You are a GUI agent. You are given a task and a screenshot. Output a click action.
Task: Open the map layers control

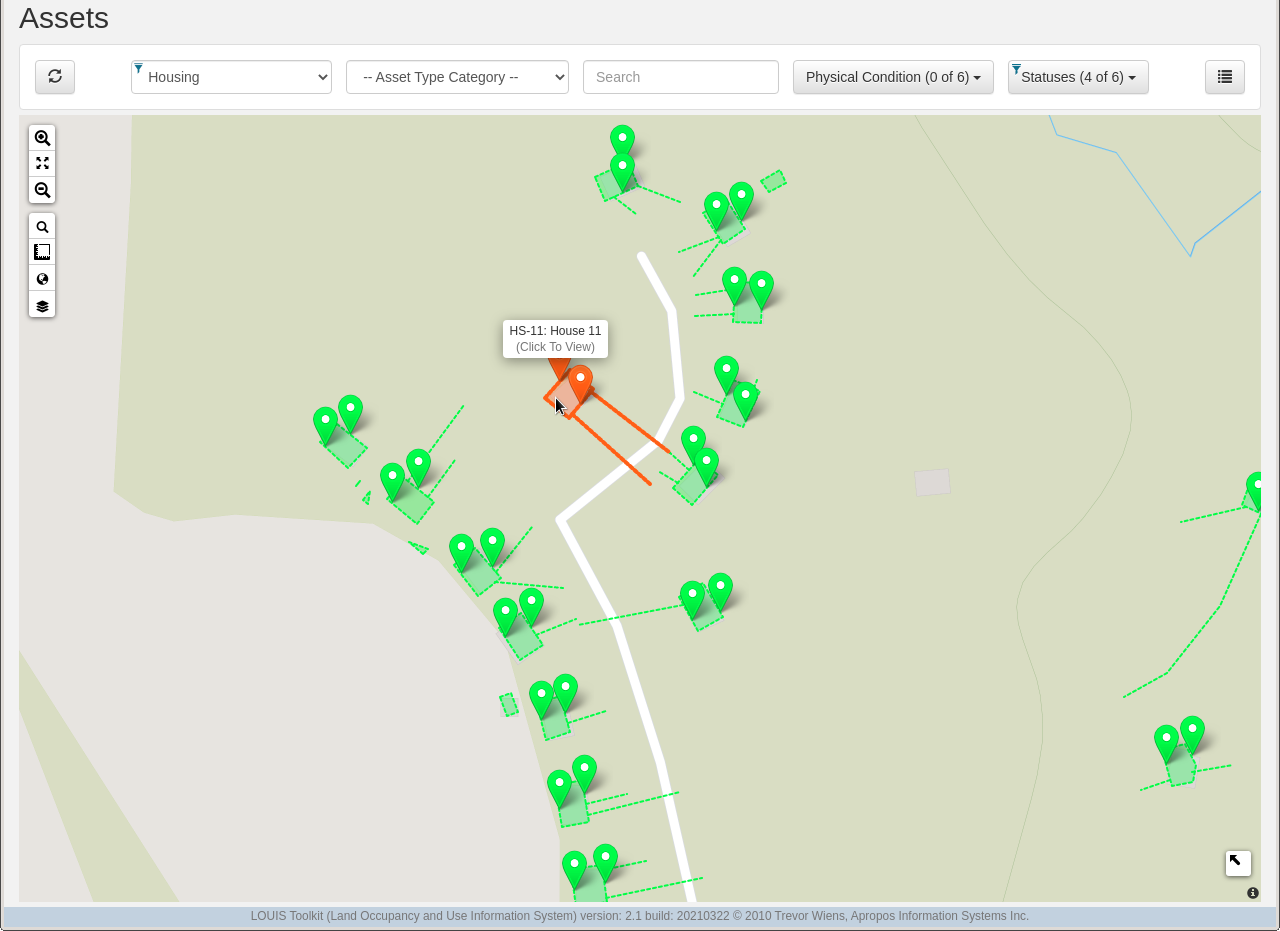pyautogui.click(x=42, y=306)
